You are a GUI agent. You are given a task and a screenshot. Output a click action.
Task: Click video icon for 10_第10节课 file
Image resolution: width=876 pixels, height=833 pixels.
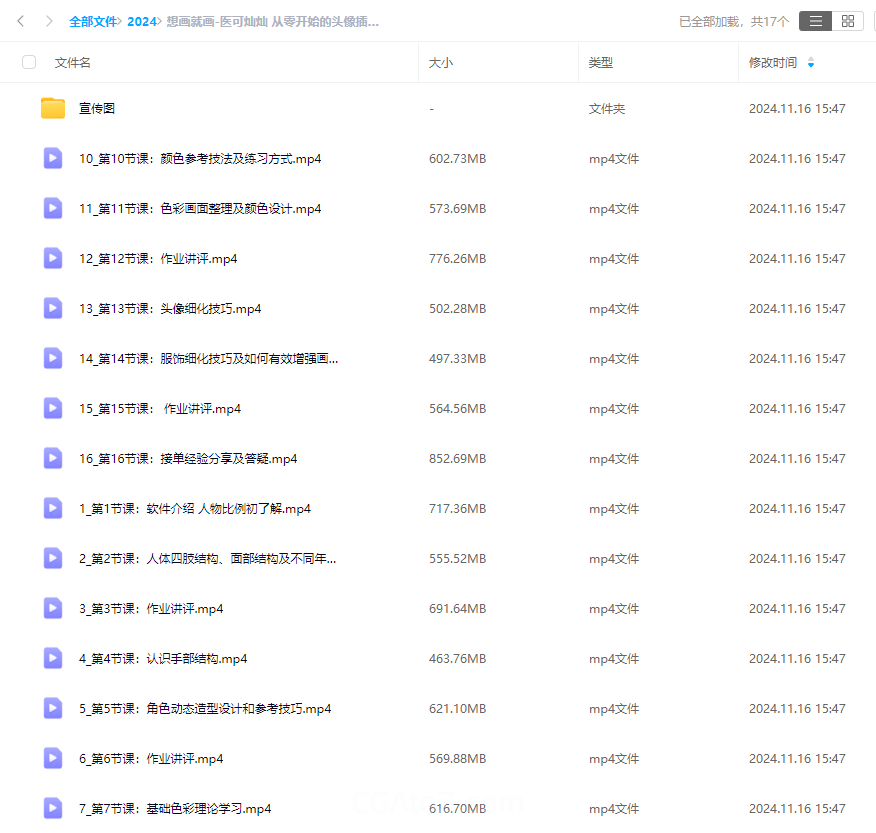pyautogui.click(x=53, y=158)
